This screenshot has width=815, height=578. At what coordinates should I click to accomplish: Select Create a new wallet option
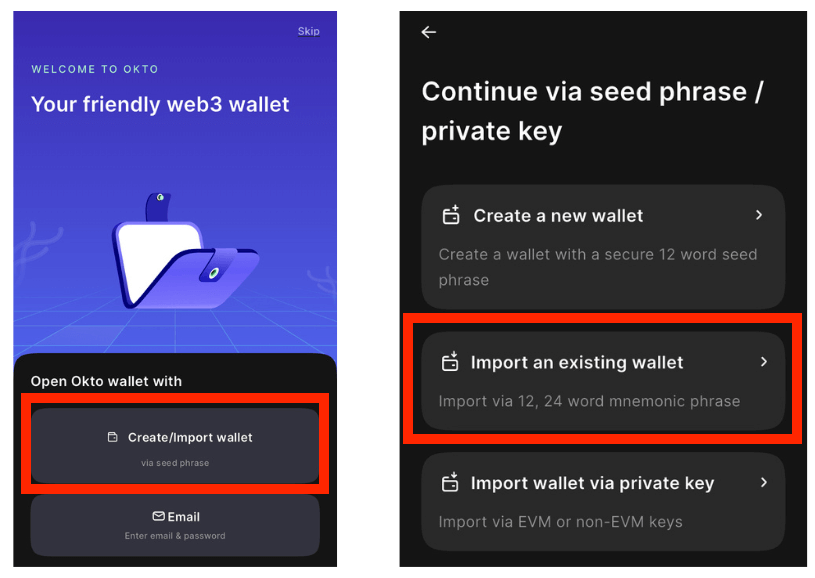[x=603, y=247]
